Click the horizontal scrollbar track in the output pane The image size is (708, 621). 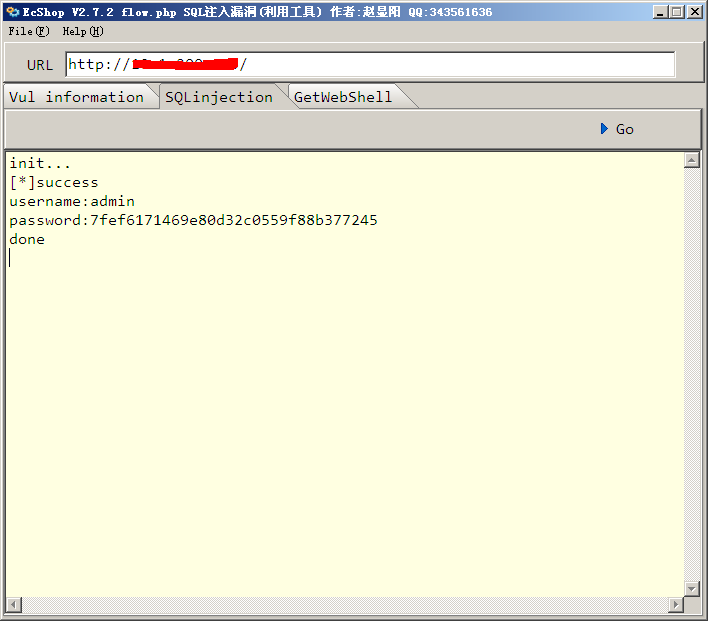tap(345, 604)
